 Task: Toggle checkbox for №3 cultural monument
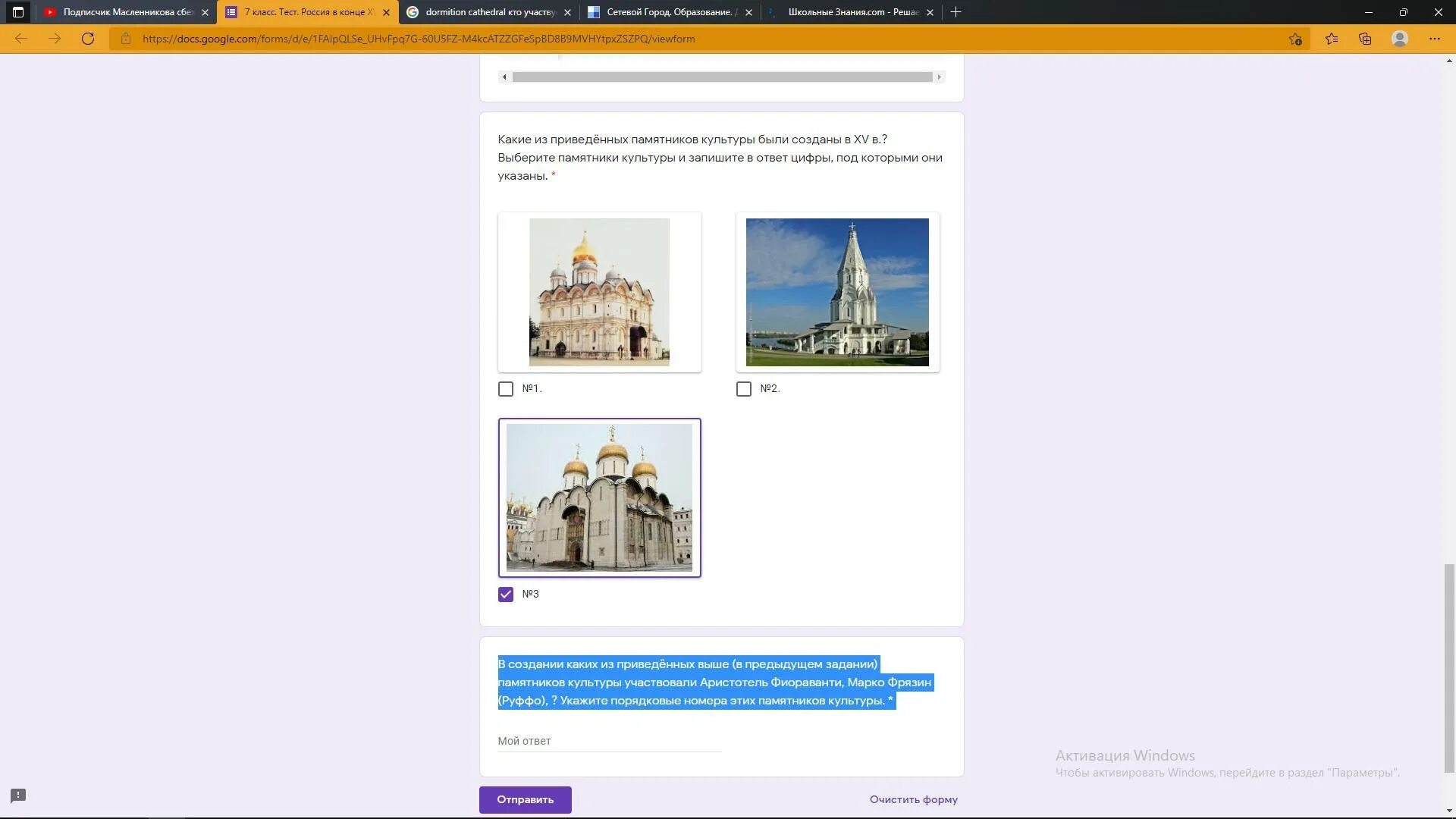pyautogui.click(x=506, y=593)
